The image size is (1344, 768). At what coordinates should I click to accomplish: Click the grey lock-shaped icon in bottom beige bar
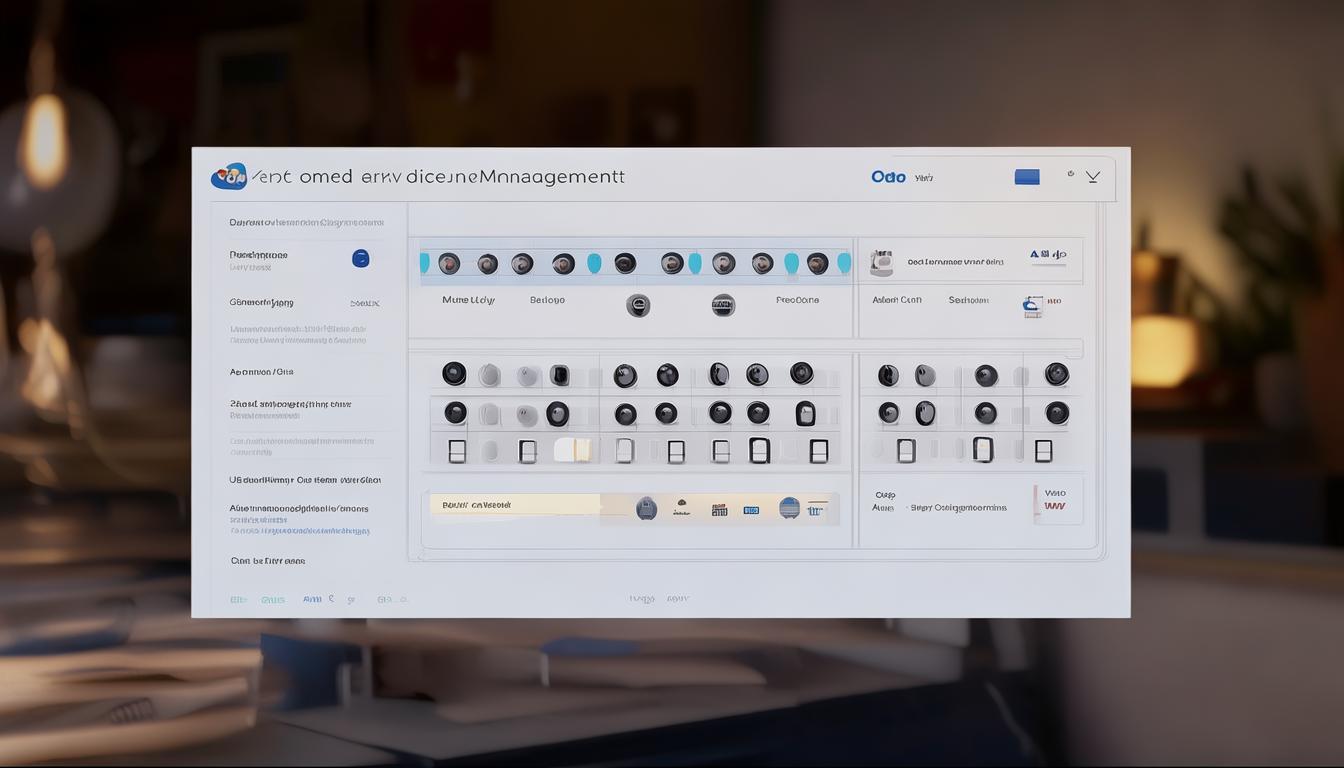pos(646,508)
